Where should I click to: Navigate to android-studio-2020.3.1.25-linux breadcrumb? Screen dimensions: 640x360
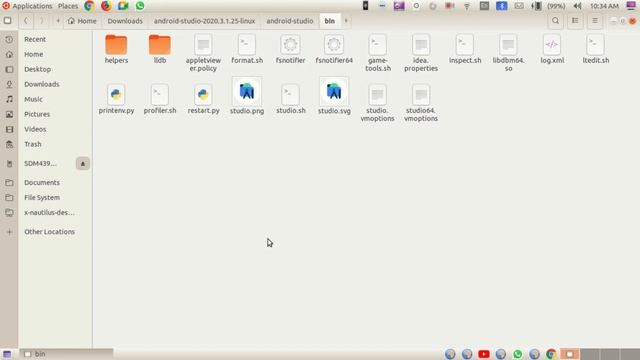click(204, 21)
